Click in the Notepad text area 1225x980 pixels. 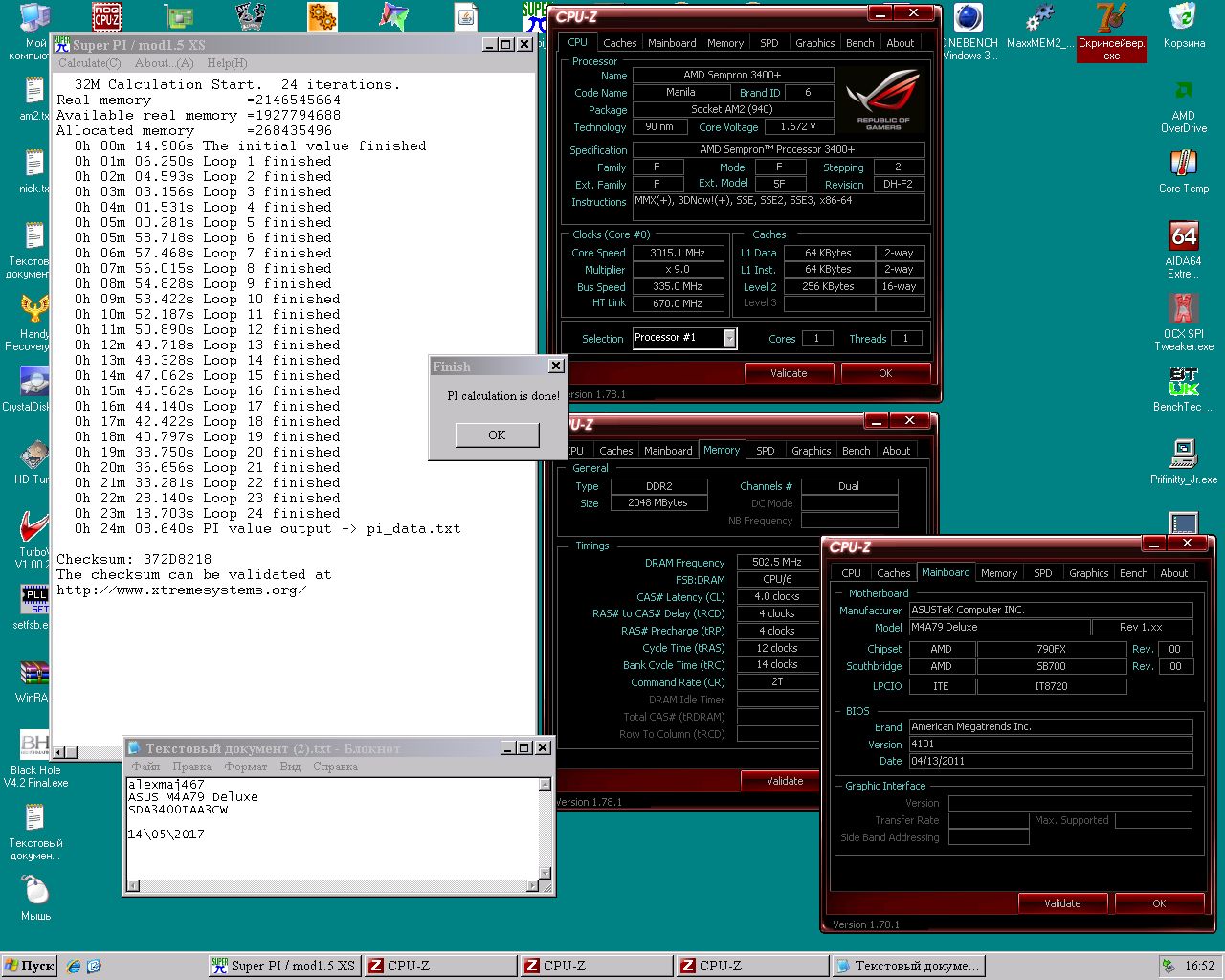point(331,828)
